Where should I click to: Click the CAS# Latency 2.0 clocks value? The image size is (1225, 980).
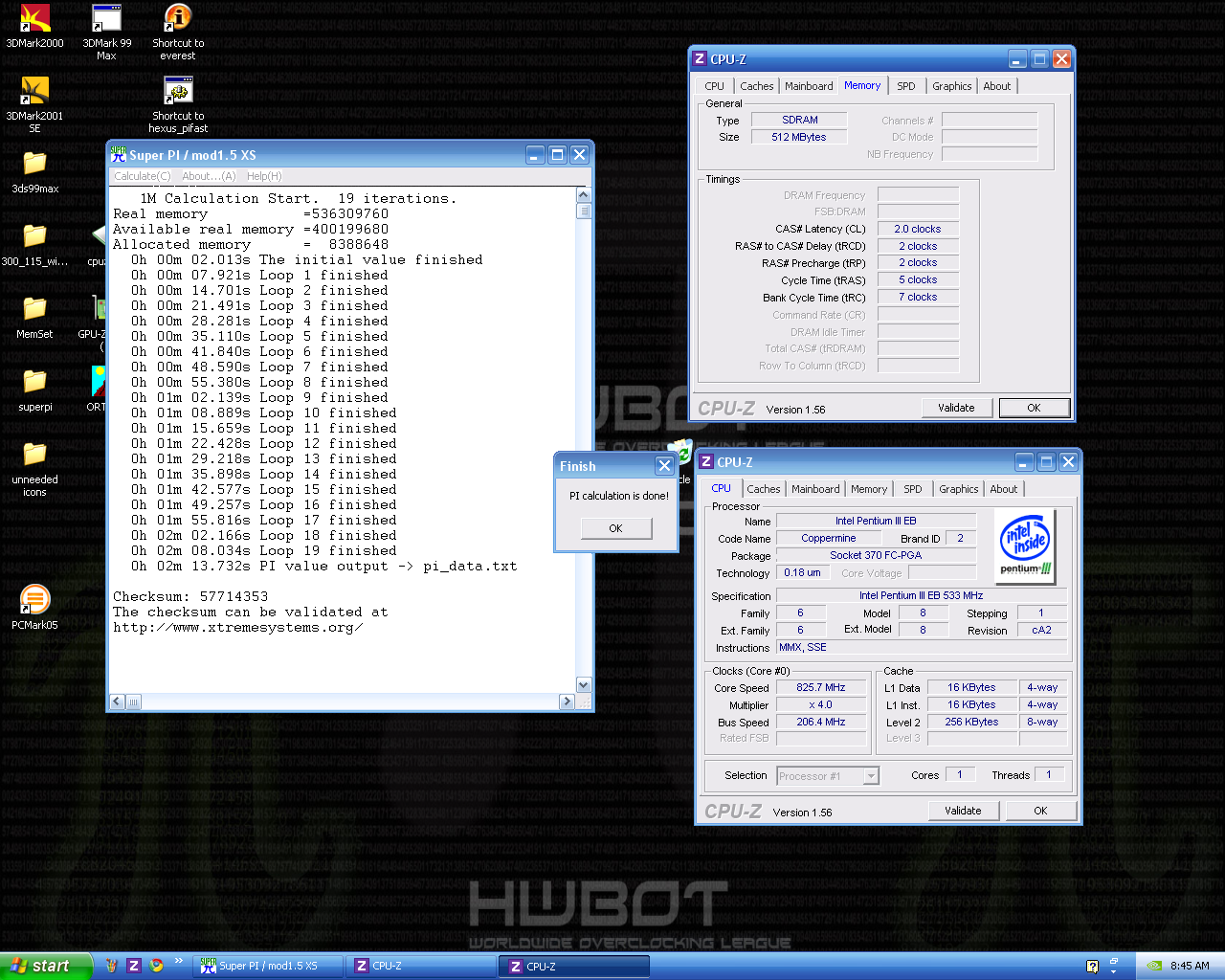pos(918,229)
